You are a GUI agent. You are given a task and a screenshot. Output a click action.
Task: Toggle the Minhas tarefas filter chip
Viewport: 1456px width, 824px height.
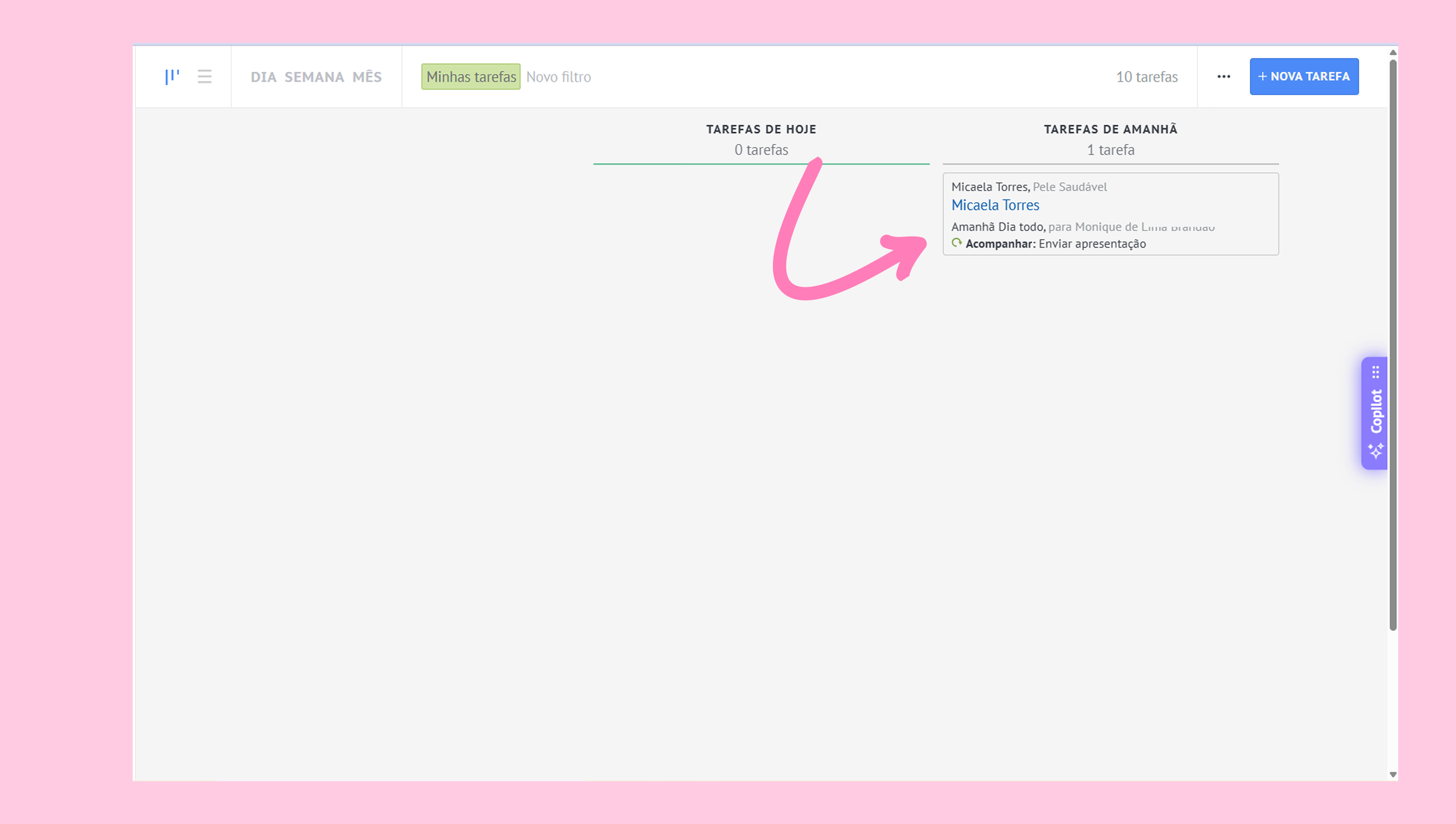tap(471, 77)
